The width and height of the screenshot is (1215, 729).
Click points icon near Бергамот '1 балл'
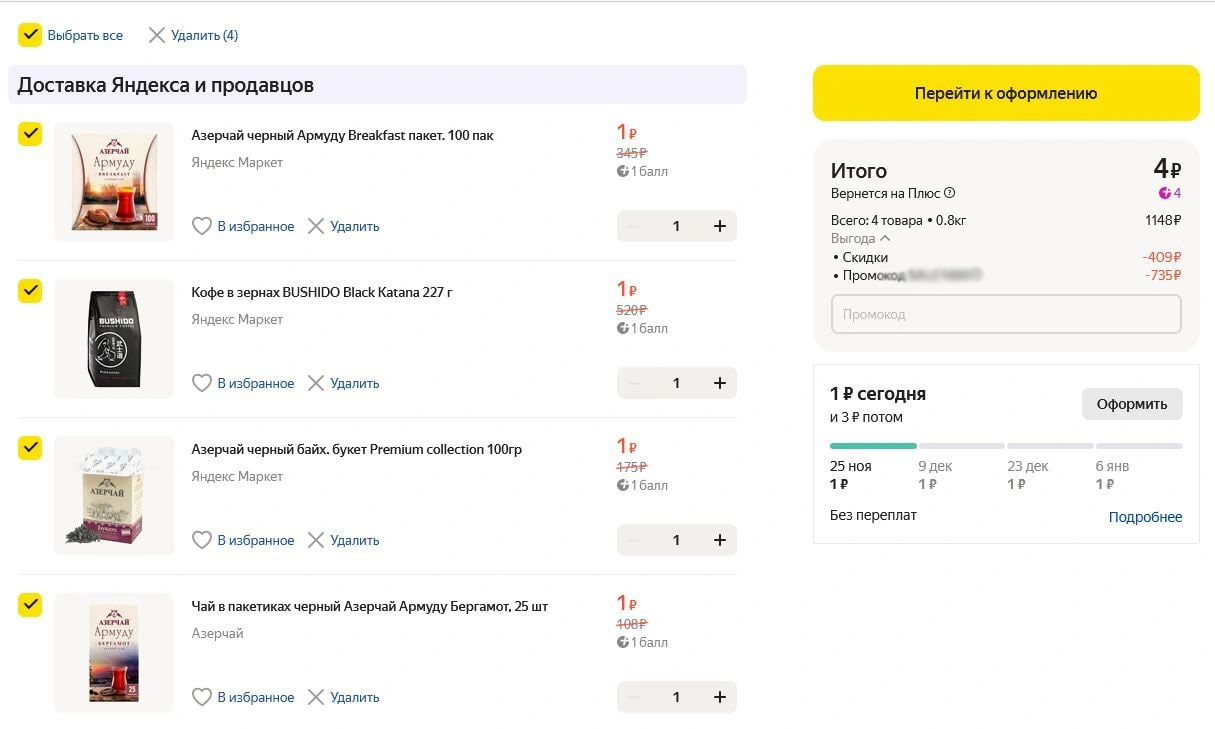[x=622, y=642]
